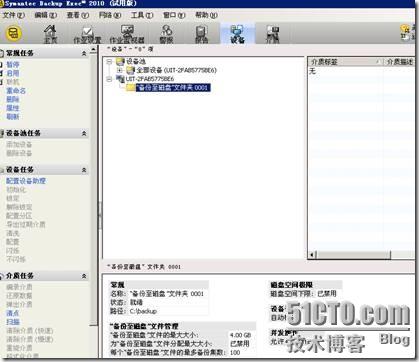Launch 配置设备助理 device configuration wizard
Viewport: 419px width, 362px height.
pyautogui.click(x=26, y=181)
